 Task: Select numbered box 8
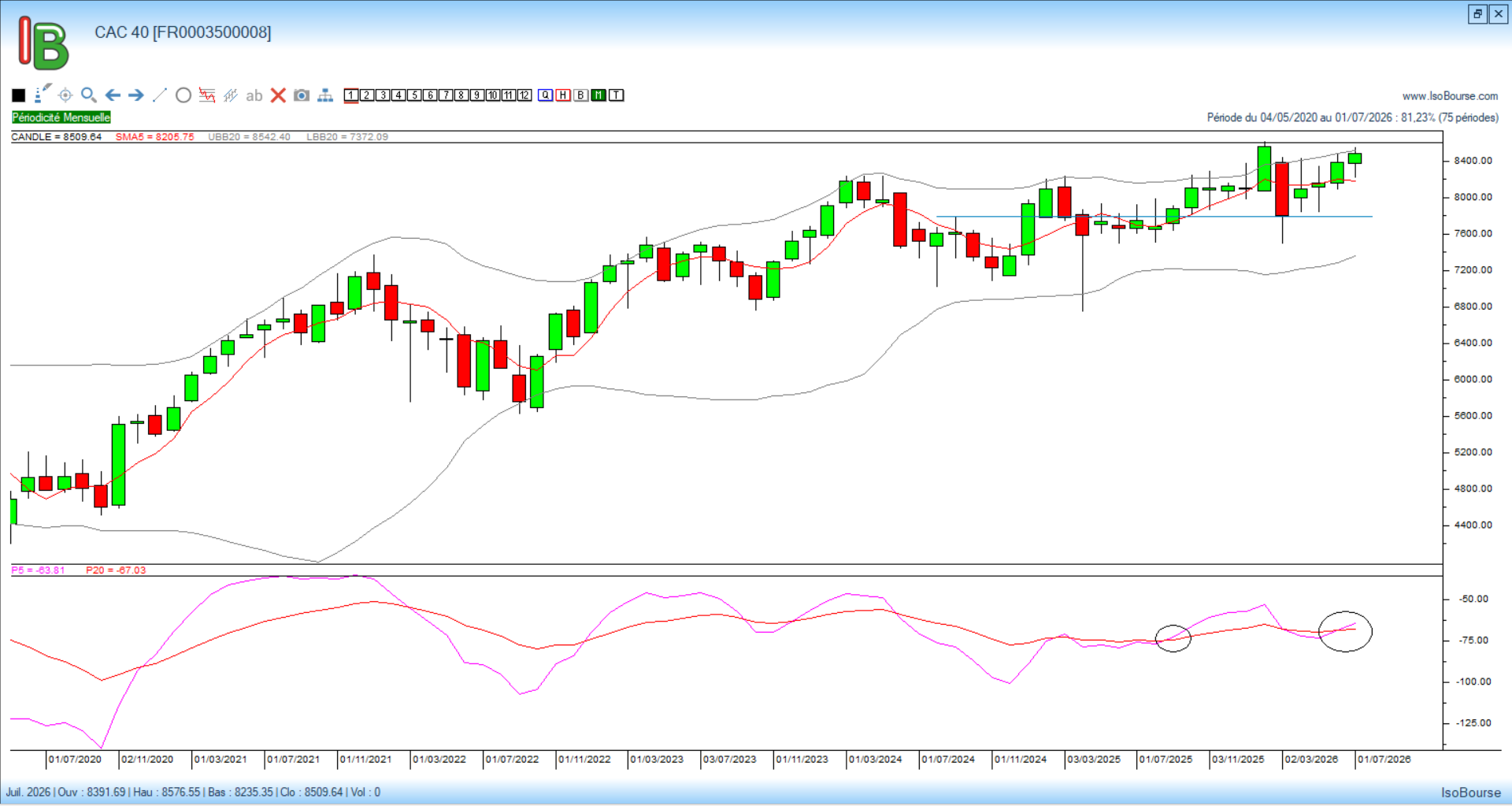(x=461, y=95)
